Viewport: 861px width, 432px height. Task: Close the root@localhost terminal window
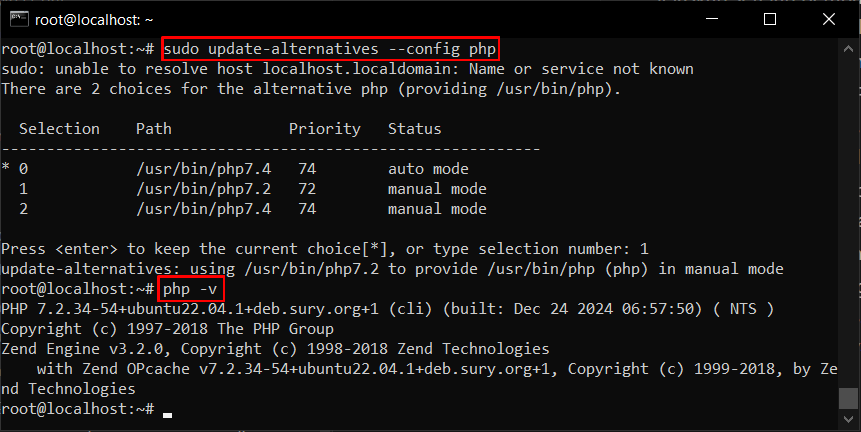pos(829,19)
